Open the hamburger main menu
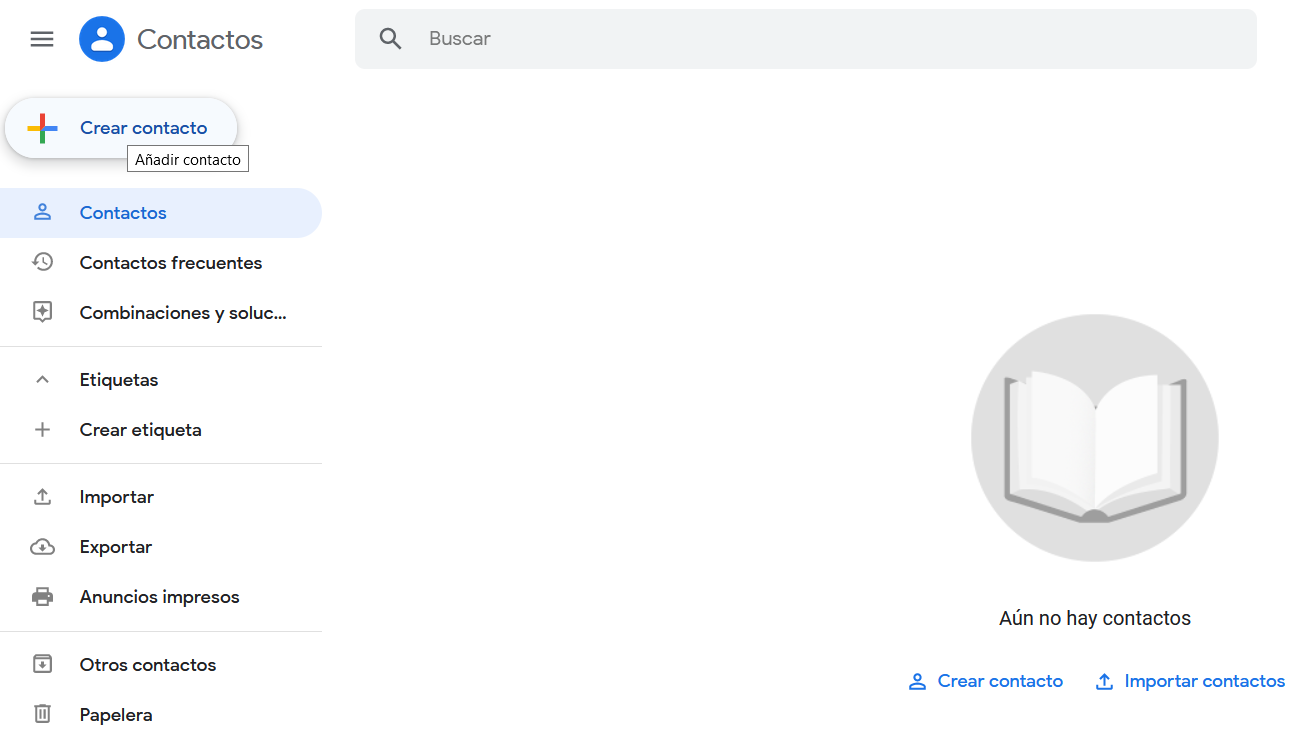Viewport: 1303px width, 739px height. [x=42, y=39]
